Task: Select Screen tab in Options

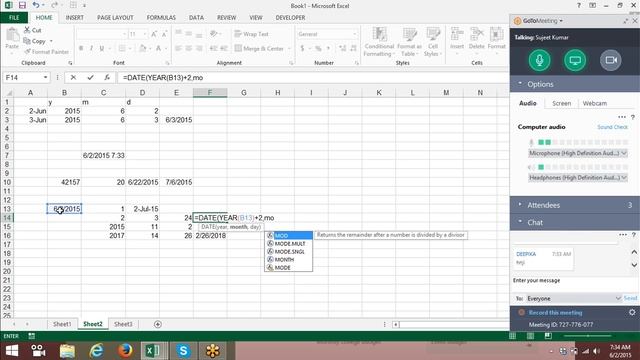Action: pos(561,103)
